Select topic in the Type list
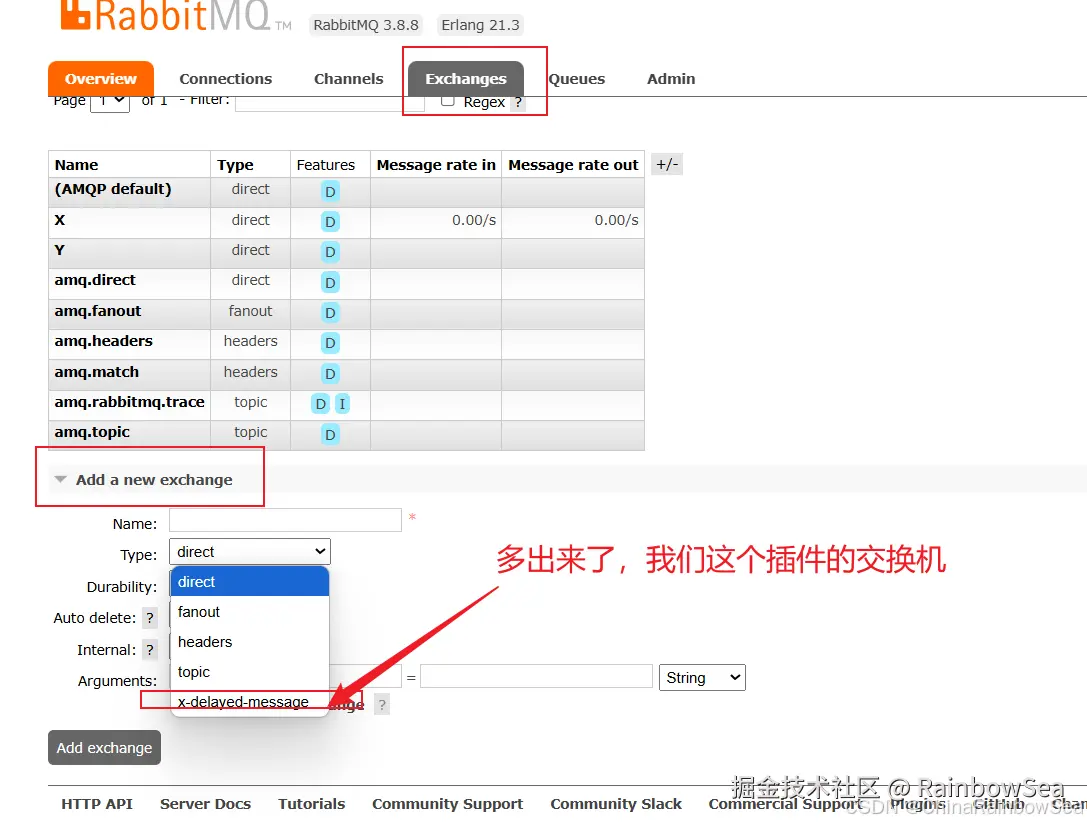The image size is (1087, 824). coord(250,672)
